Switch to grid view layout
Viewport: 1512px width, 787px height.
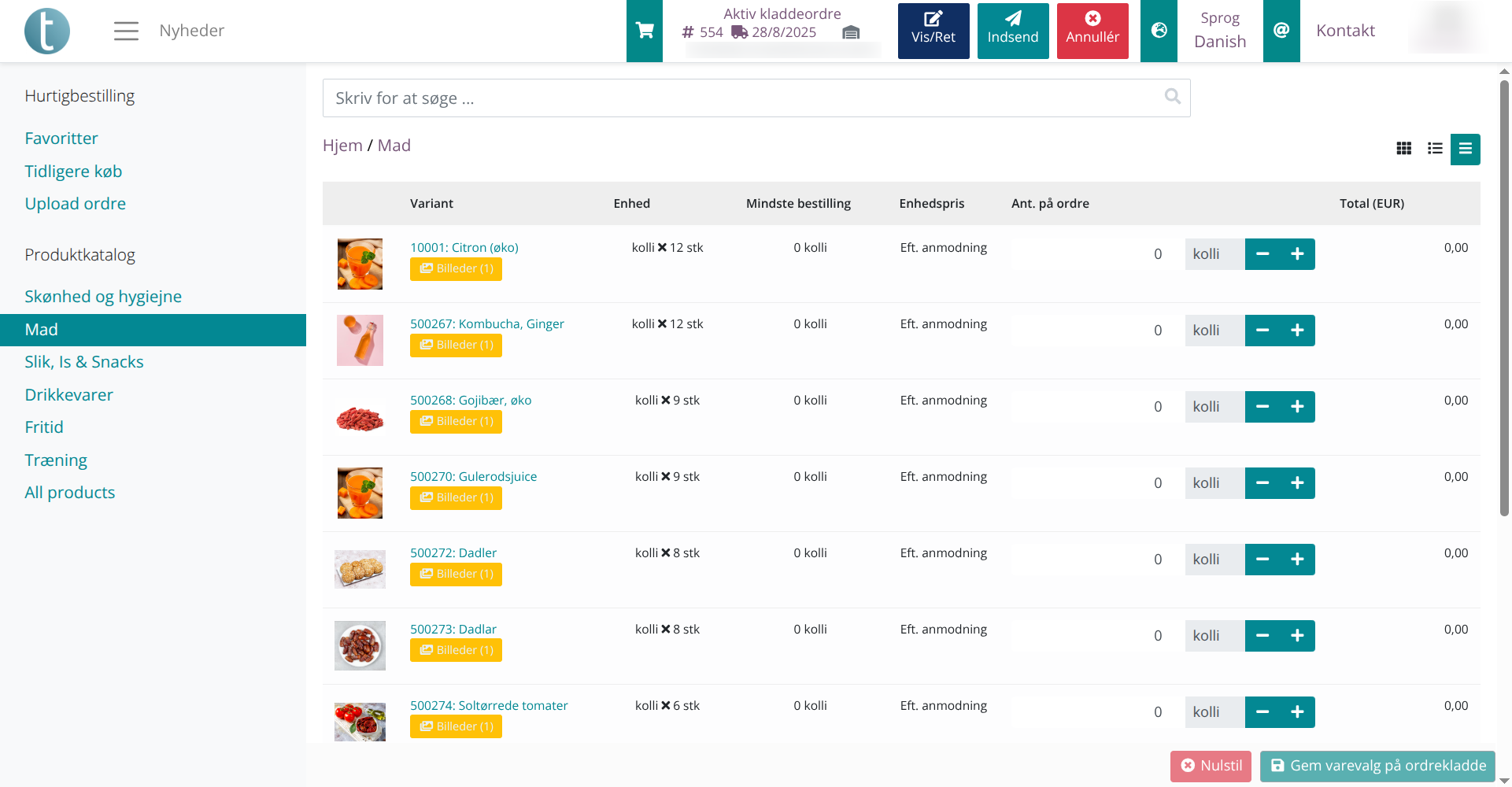point(1403,149)
